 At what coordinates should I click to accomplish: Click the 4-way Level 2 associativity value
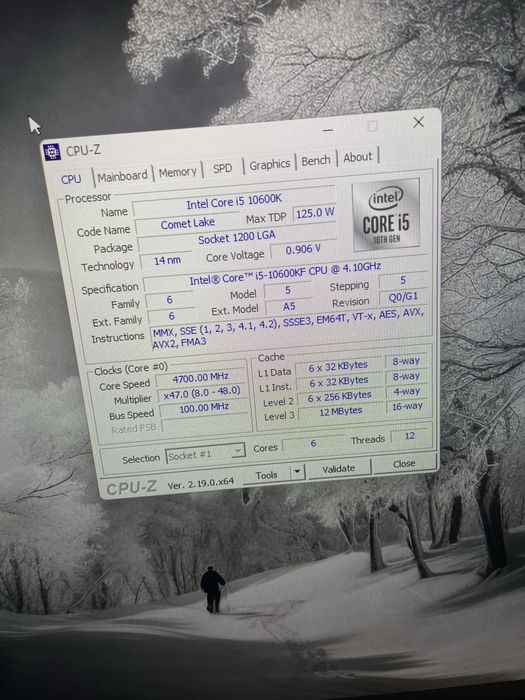[406, 391]
